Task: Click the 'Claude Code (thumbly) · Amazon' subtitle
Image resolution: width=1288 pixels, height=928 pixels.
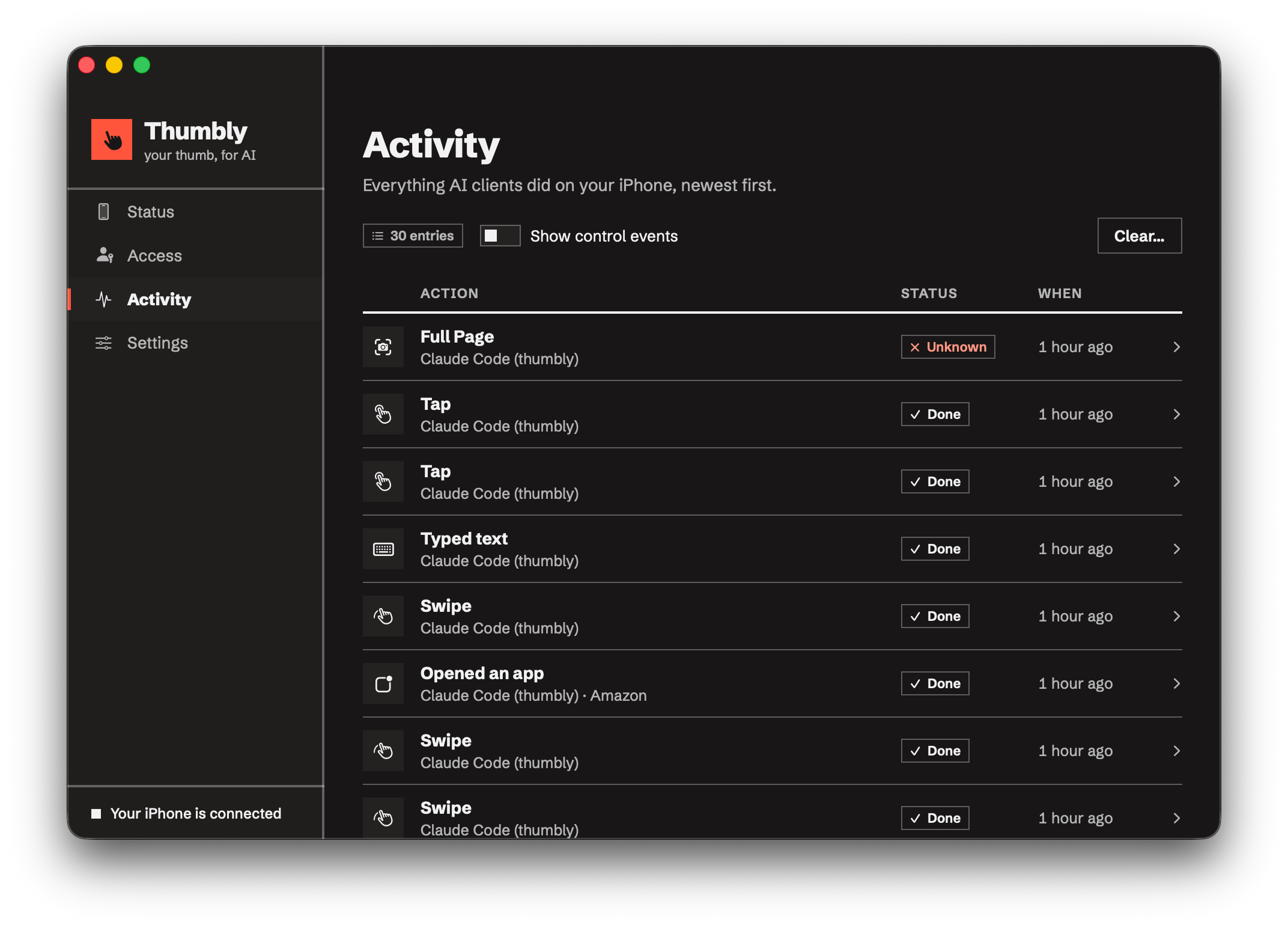Action: pos(533,695)
